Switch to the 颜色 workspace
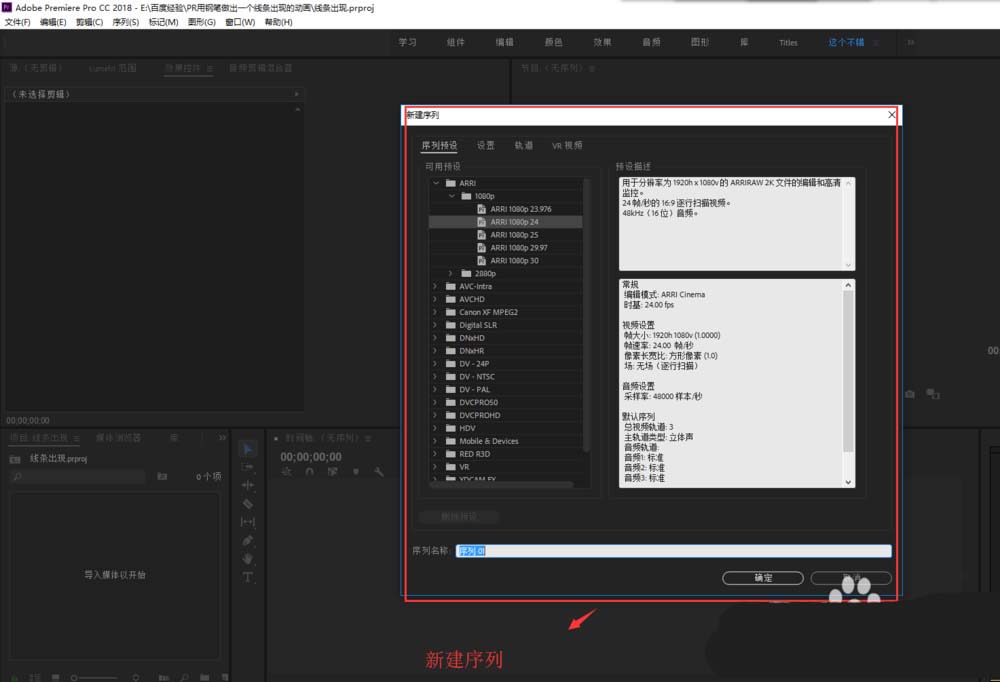1000x682 pixels. pyautogui.click(x=554, y=43)
